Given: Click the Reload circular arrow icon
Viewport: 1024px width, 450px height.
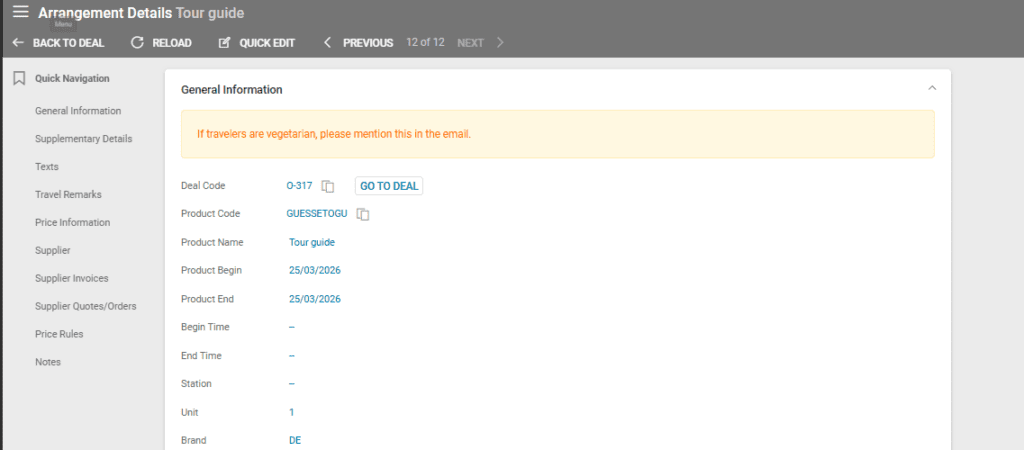Looking at the screenshot, I should pyautogui.click(x=138, y=43).
